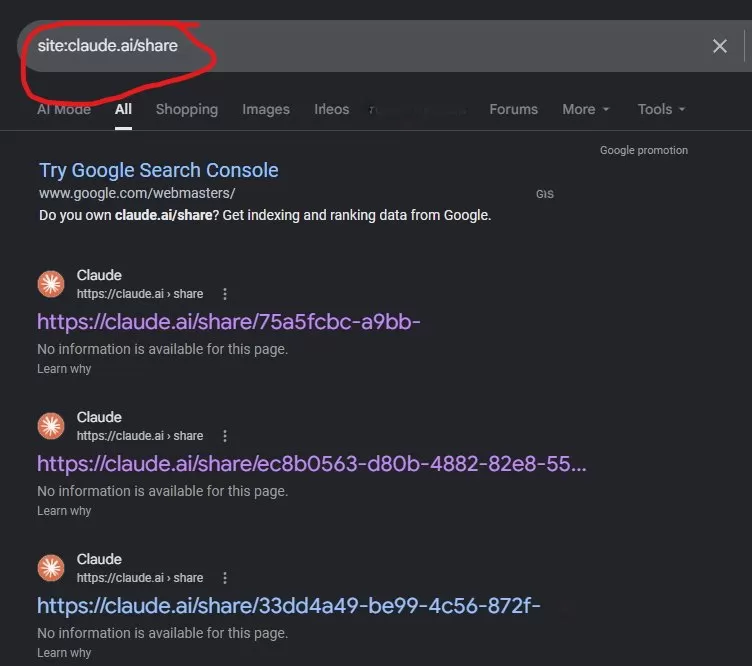Screen dimensions: 752x666
Task: Click the Claude site name above the 33dd4a49 result
Action: [x=99, y=559]
